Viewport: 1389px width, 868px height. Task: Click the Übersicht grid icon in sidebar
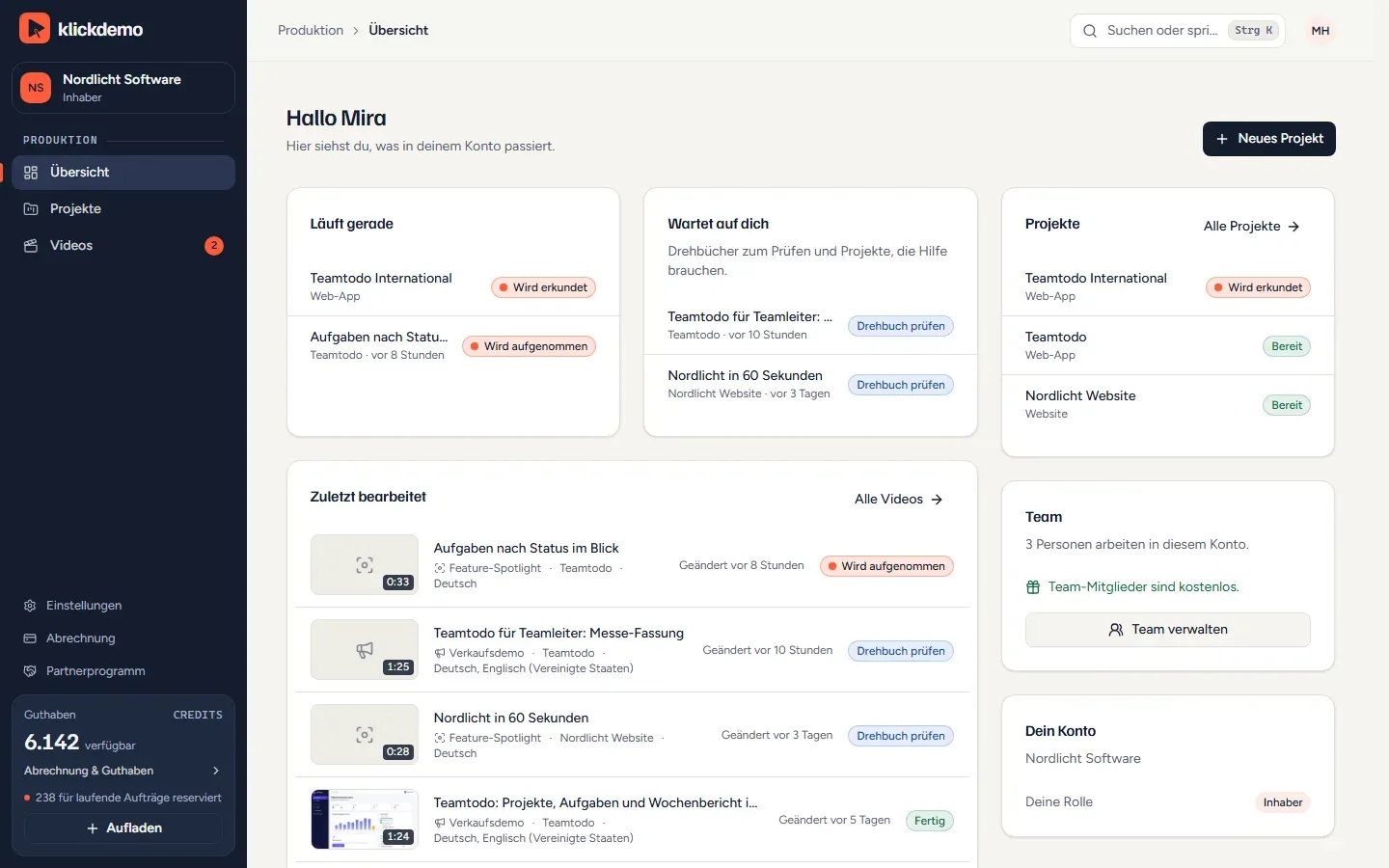[31, 173]
